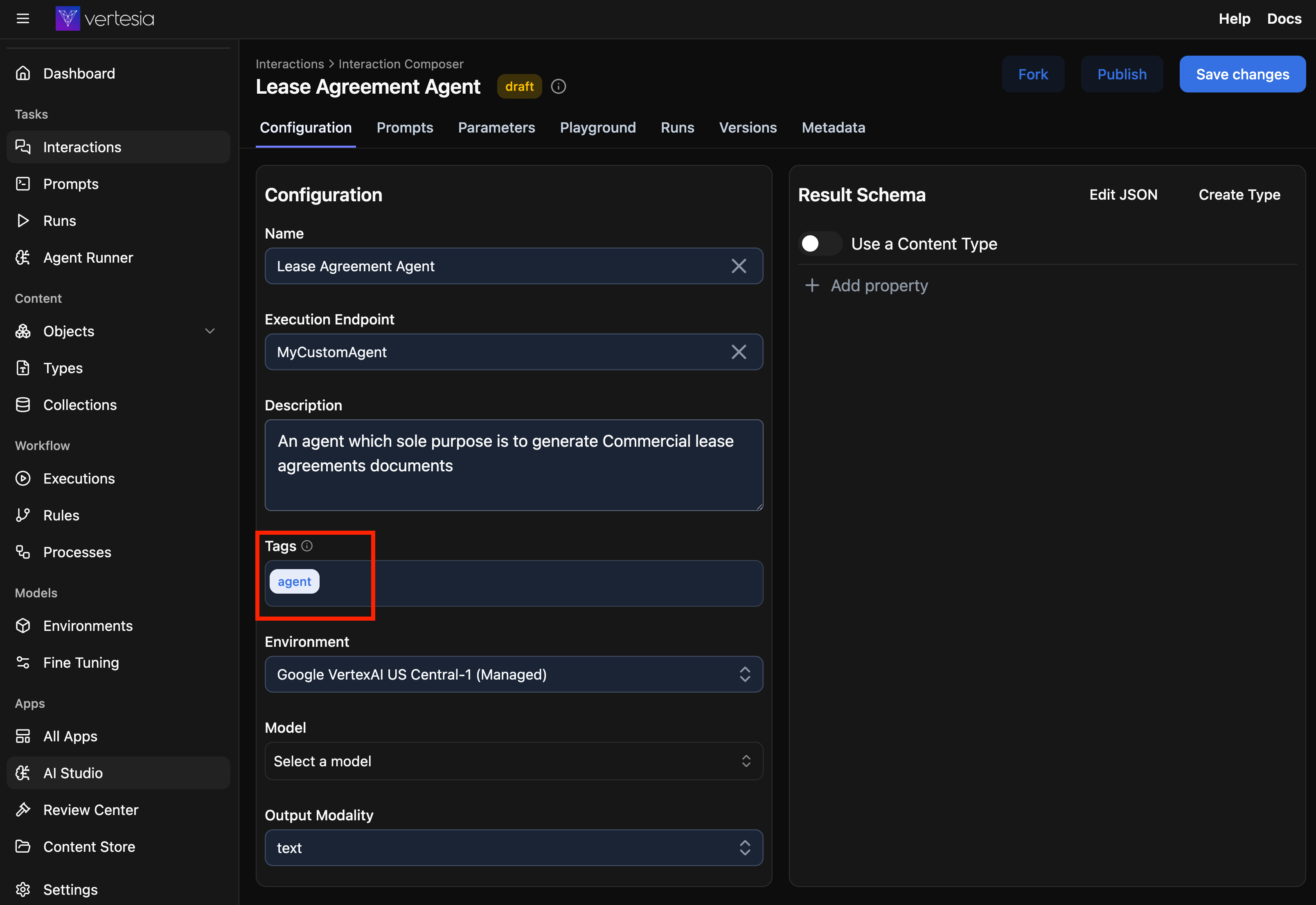
Task: Click plus icon for Add property
Action: pyautogui.click(x=812, y=285)
